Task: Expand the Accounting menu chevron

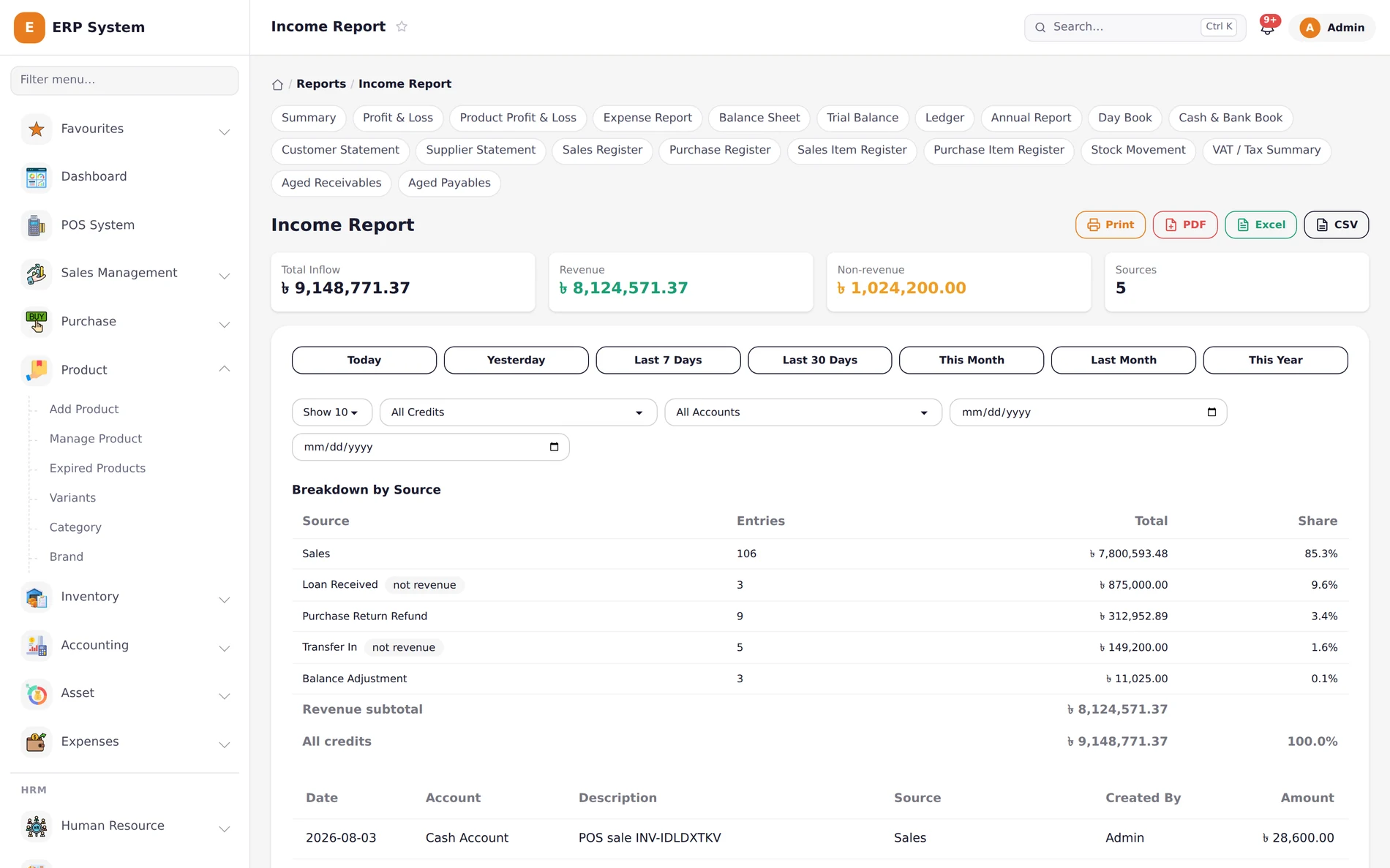Action: pos(225,648)
